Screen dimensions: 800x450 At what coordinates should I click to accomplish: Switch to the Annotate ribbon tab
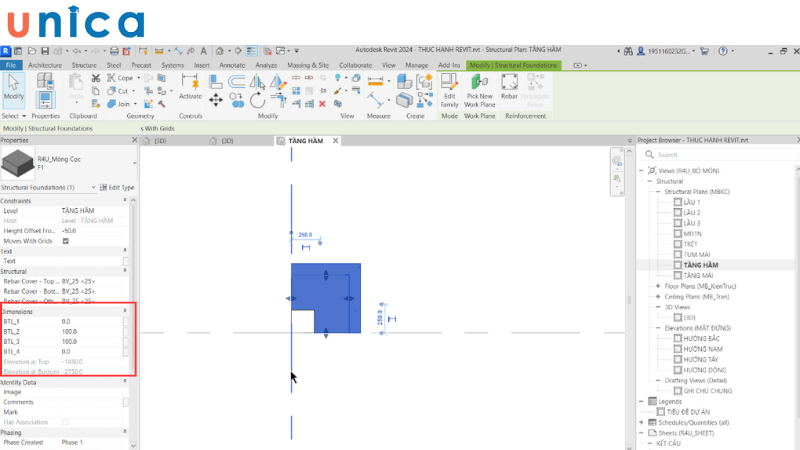coord(232,65)
